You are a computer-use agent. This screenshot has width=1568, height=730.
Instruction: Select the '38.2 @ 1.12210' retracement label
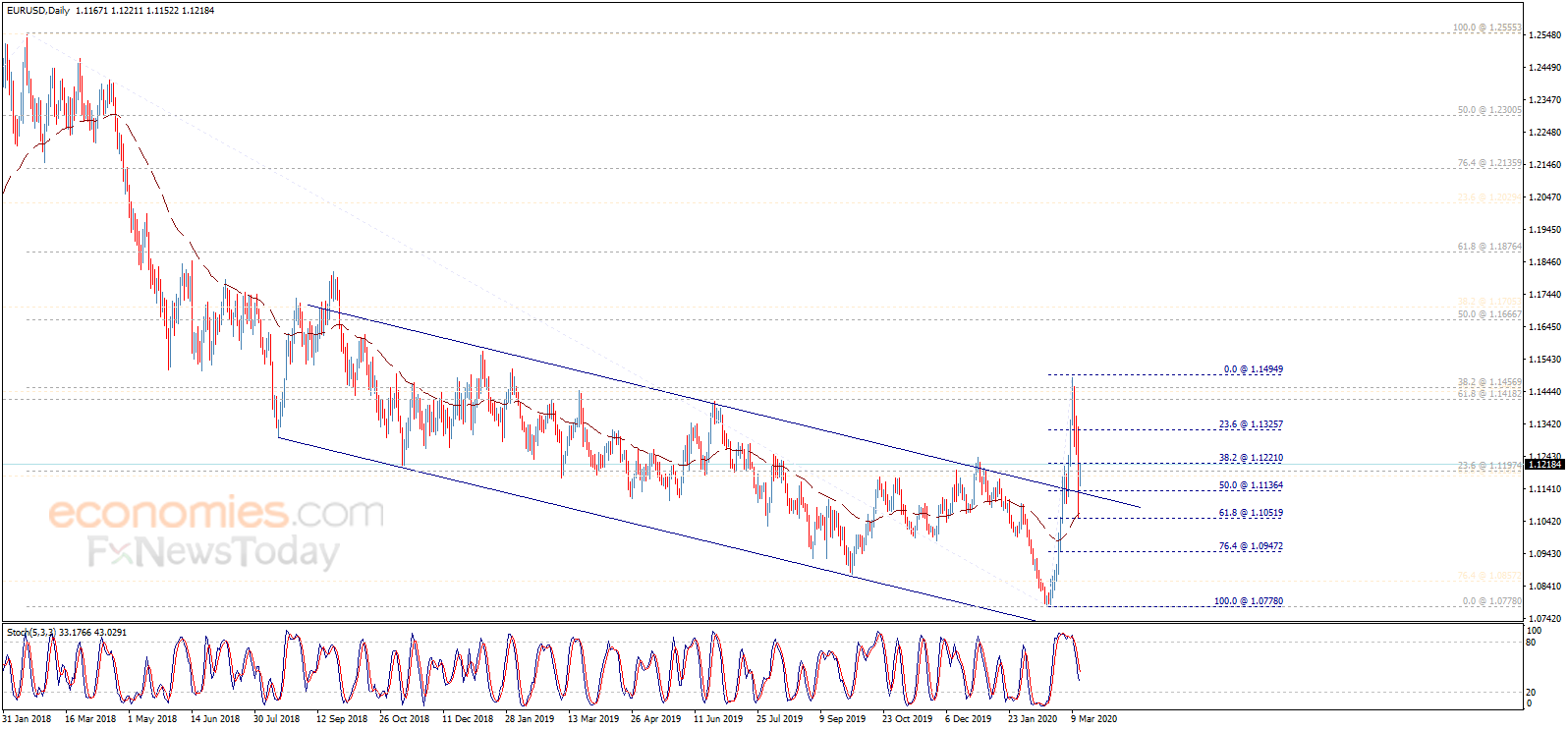click(1251, 458)
